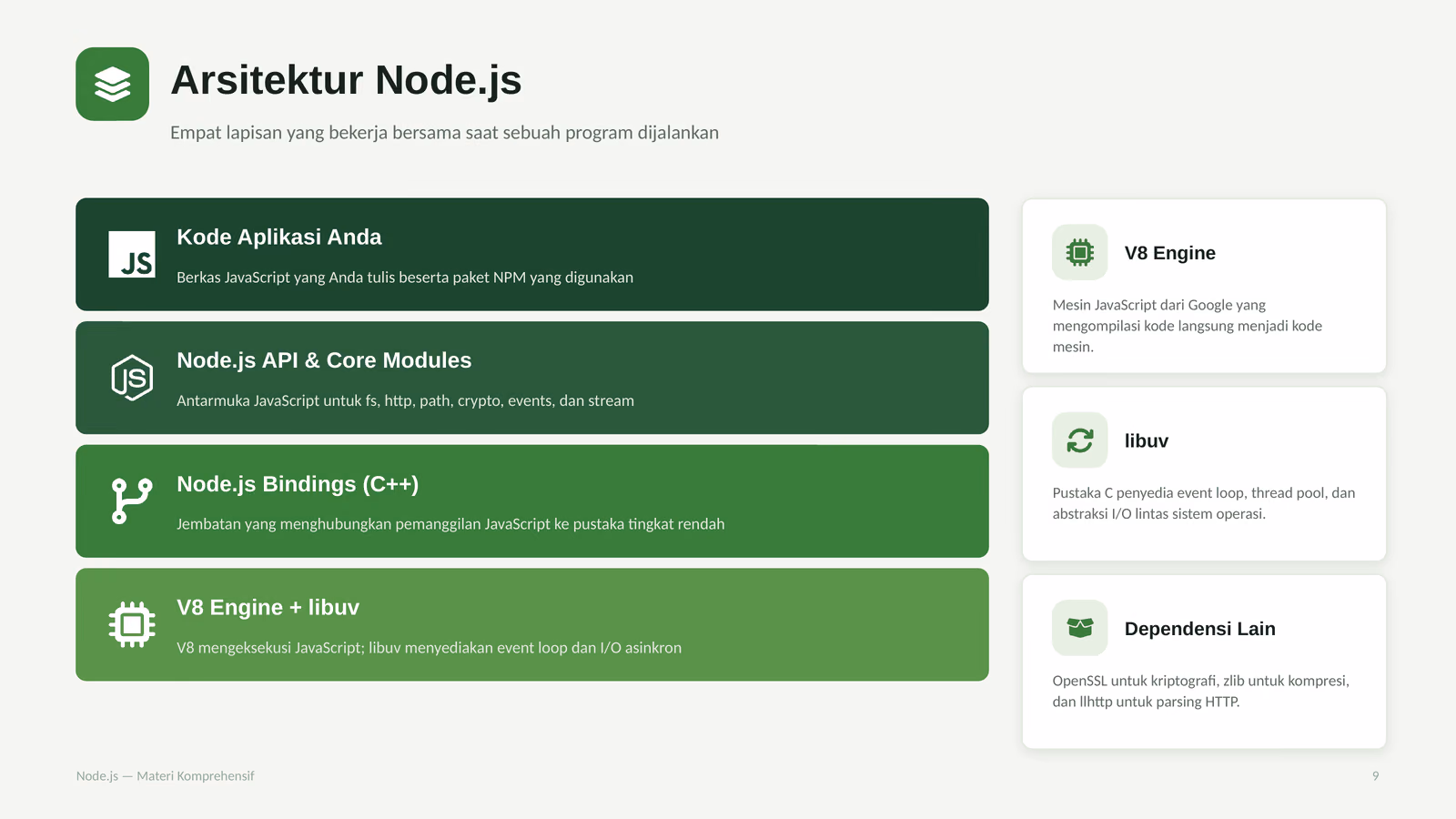This screenshot has height=819, width=1456.
Task: Click the chip icon in V8 Engine card
Action: [x=1080, y=252]
